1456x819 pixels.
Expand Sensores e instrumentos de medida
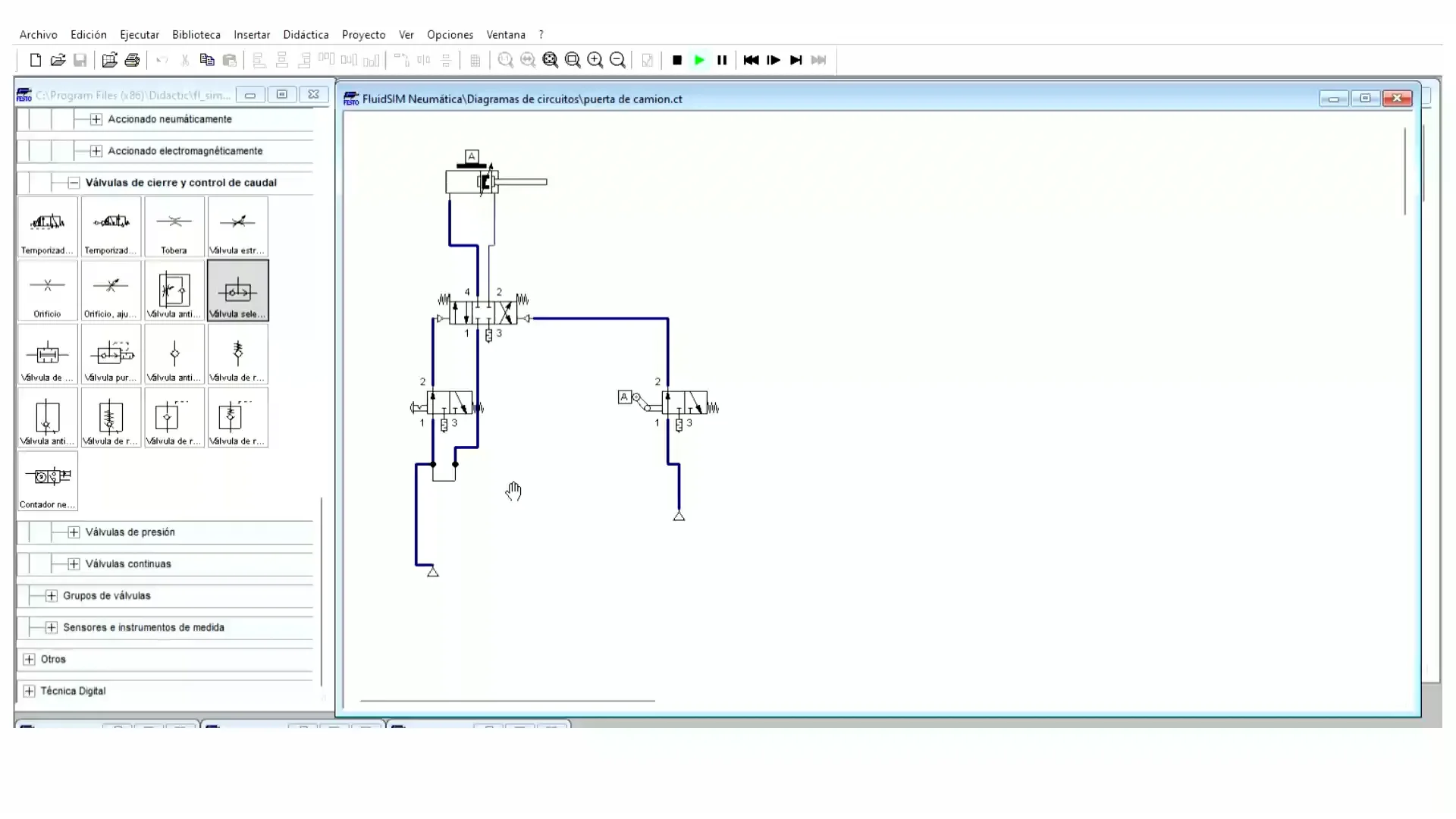pos(52,628)
